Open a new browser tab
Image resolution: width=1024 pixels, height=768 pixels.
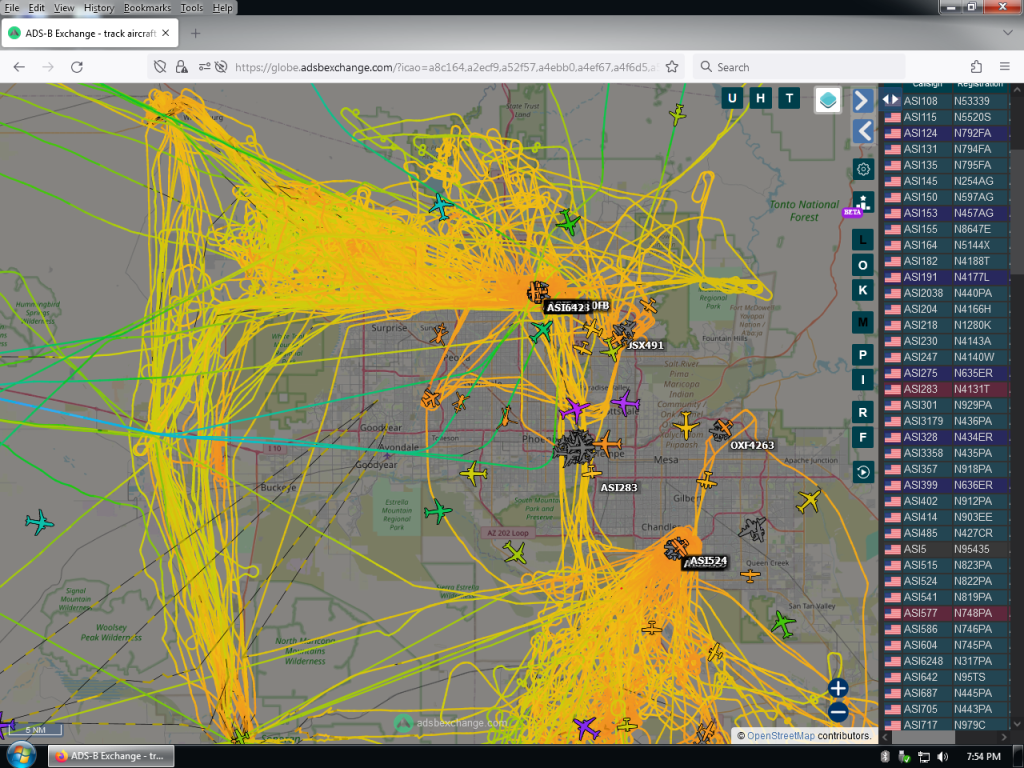195,33
